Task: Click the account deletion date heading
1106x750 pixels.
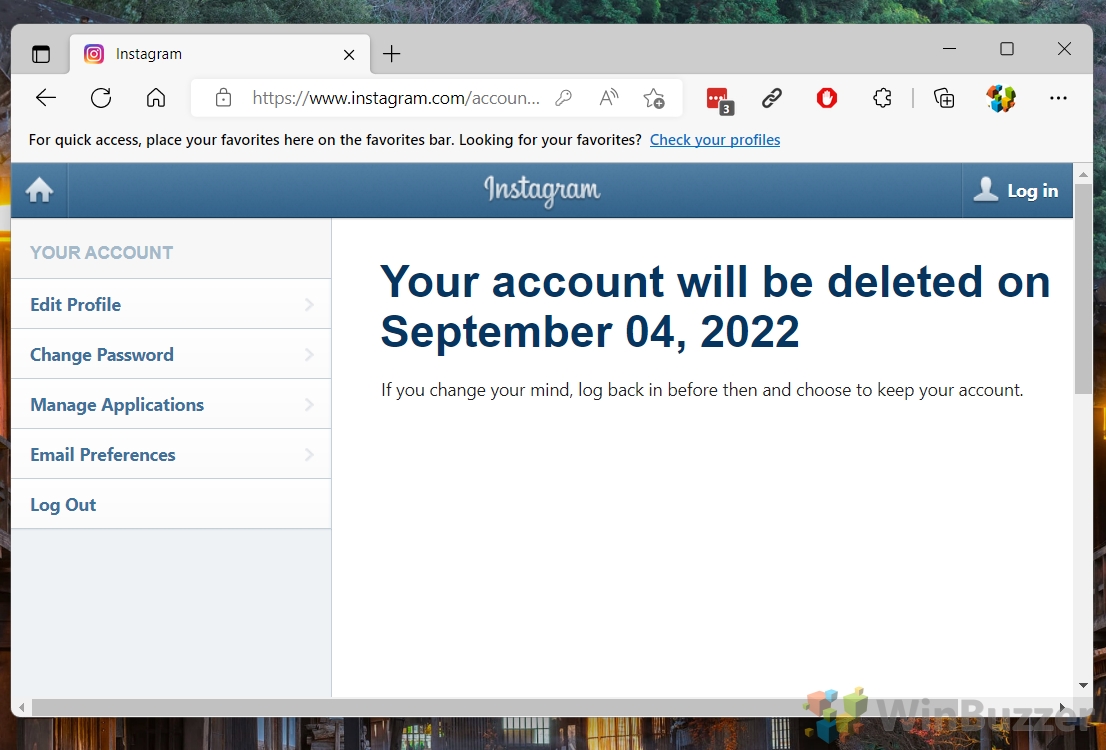Action: click(x=715, y=306)
